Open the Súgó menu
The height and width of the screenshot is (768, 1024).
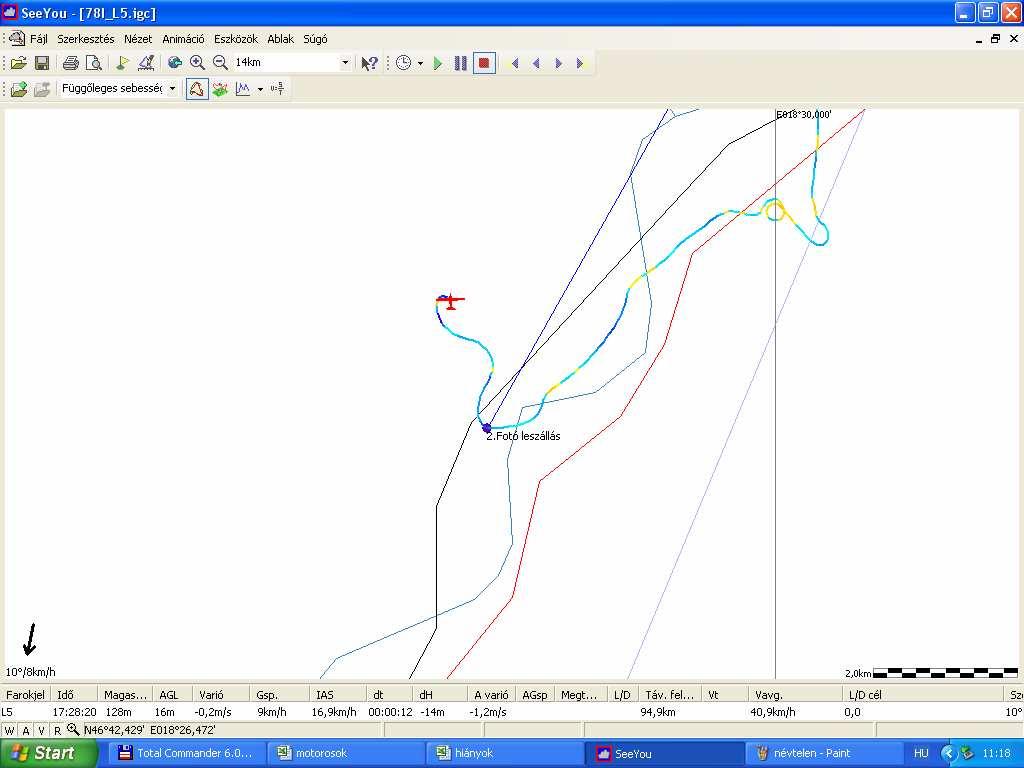315,39
